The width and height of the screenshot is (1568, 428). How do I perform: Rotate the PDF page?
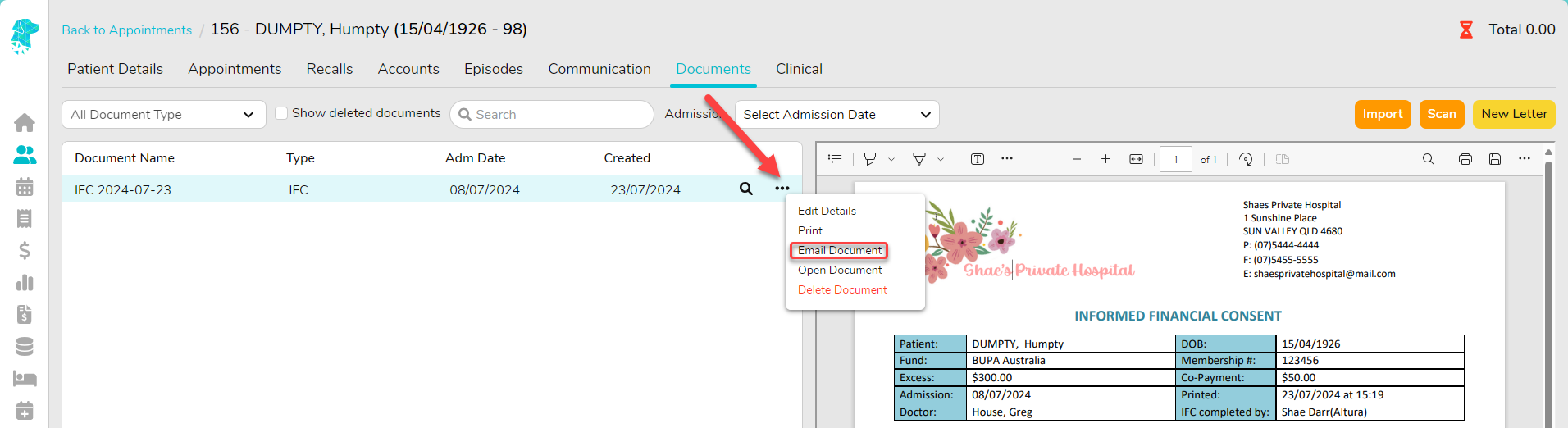1246,159
